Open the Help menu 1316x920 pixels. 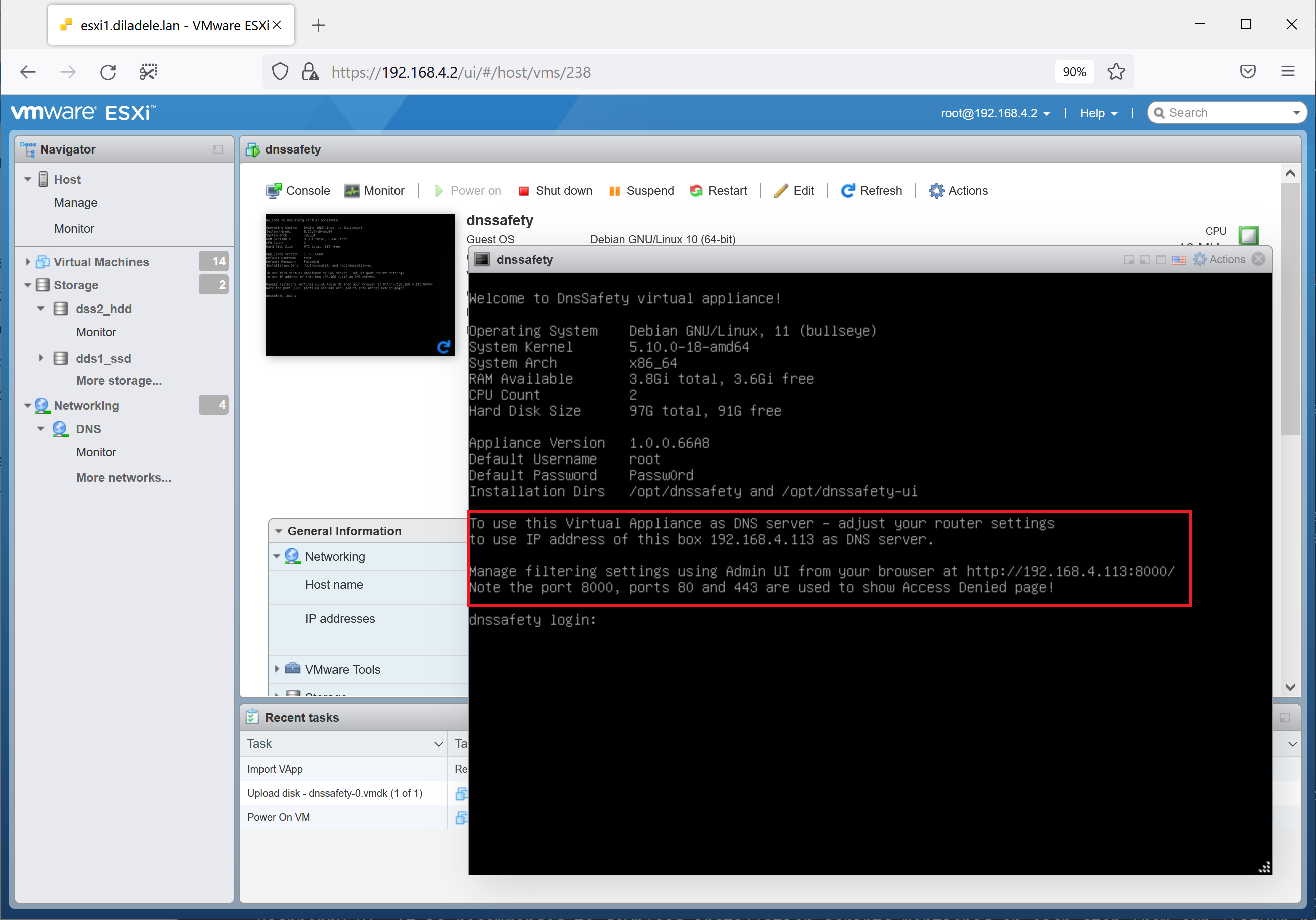[1099, 113]
